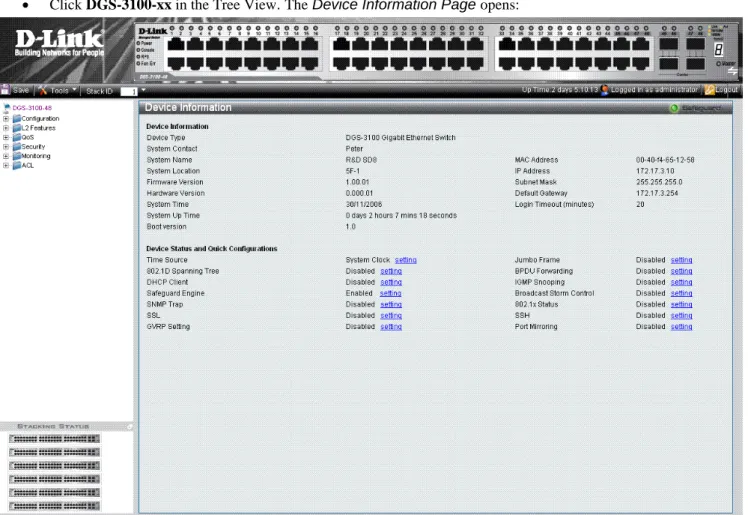Select DGS-3100-48 in the tree view
The width and height of the screenshot is (748, 515).
pyautogui.click(x=31, y=108)
